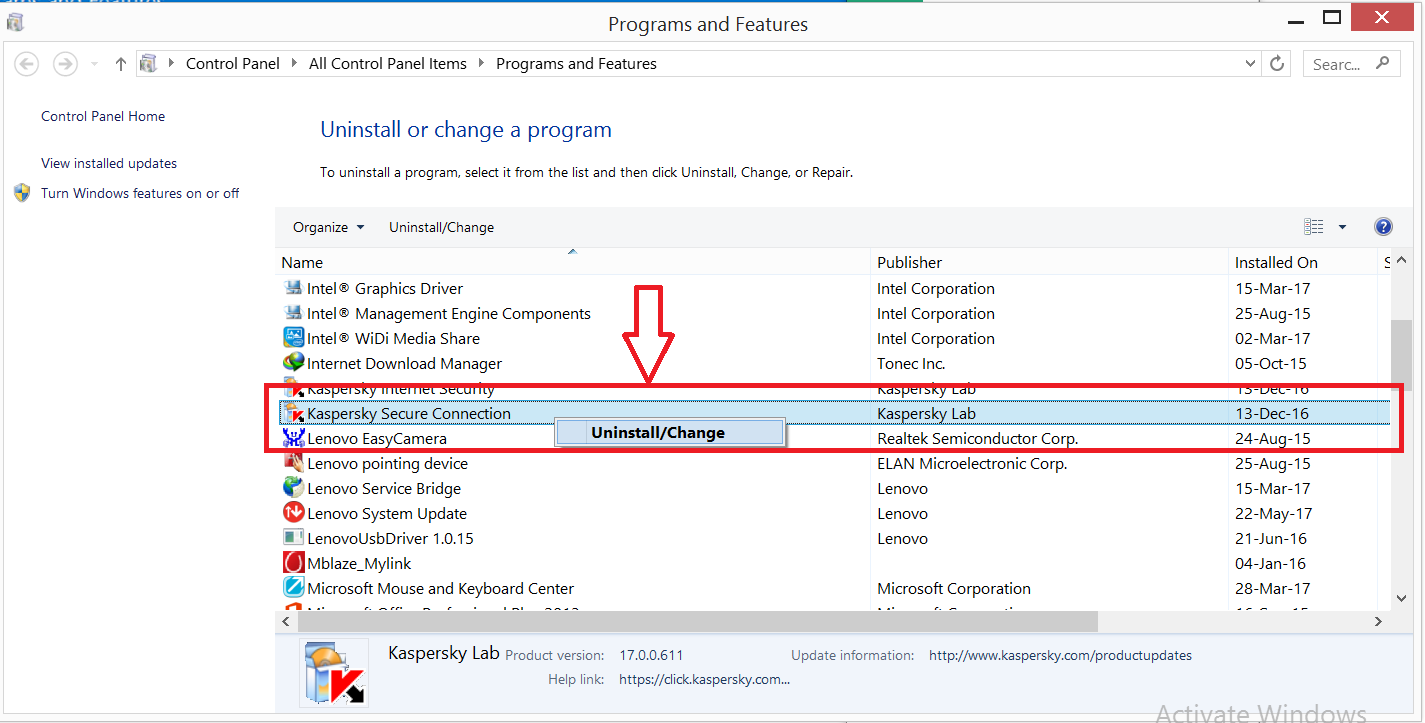The image size is (1425, 723).
Task: Select Kaspersky Secure Connection icon
Action: pos(293,413)
